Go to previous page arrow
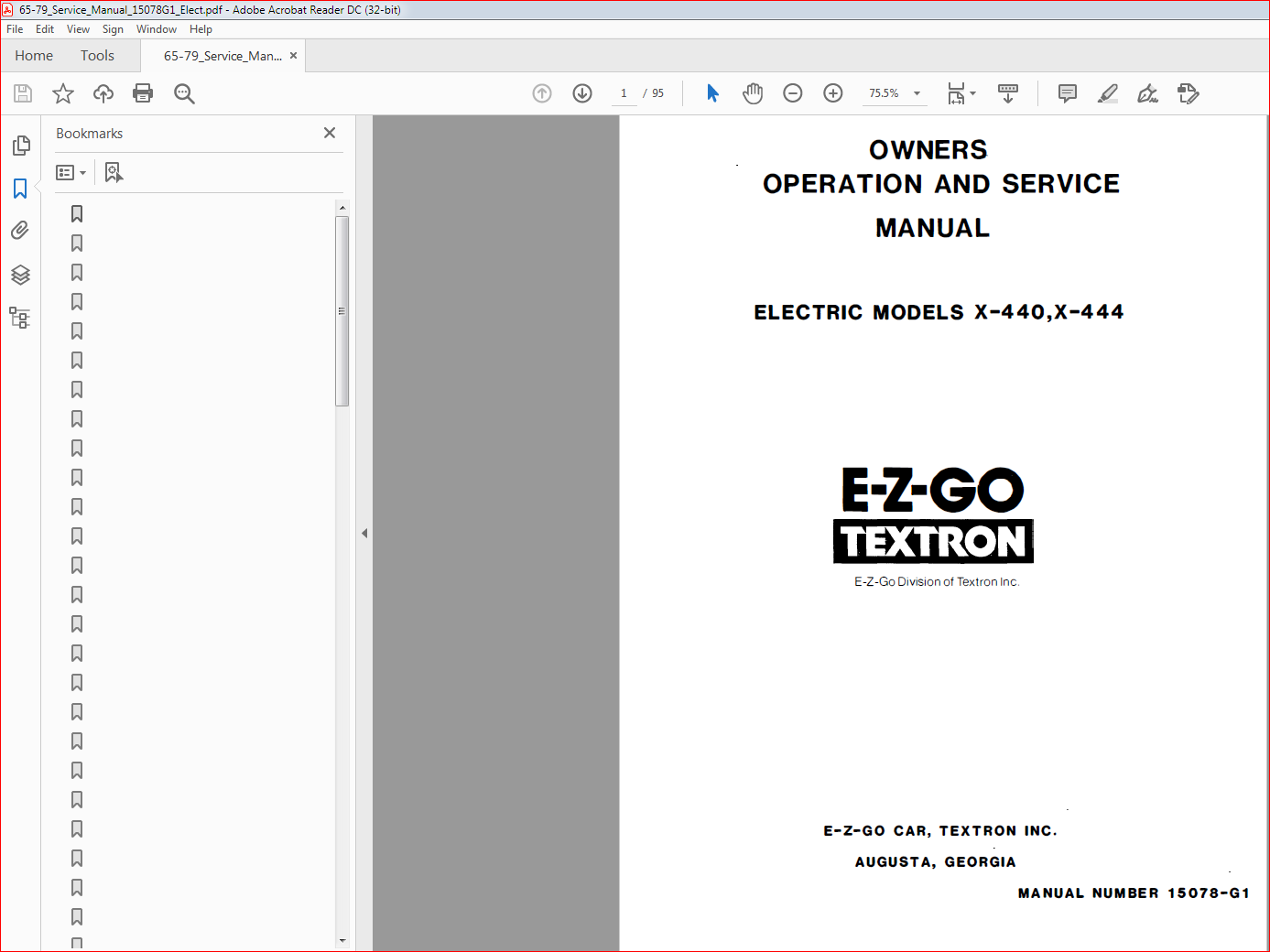Image resolution: width=1270 pixels, height=952 pixels. click(542, 93)
